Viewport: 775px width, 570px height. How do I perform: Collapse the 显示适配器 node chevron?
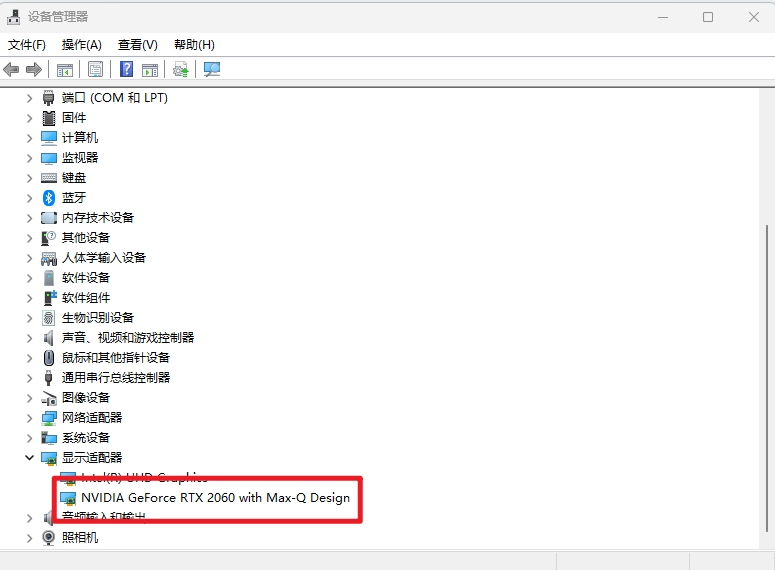click(29, 458)
